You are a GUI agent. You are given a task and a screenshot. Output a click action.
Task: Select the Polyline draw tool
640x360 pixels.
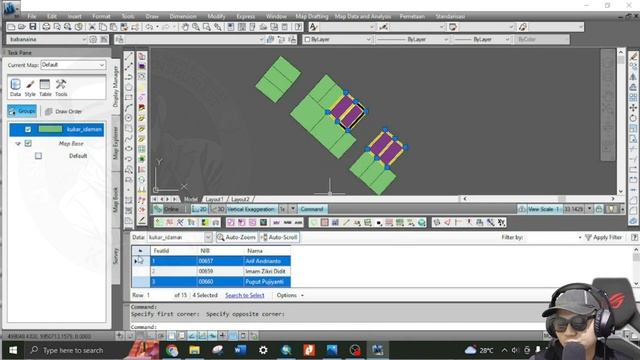(x=129, y=66)
